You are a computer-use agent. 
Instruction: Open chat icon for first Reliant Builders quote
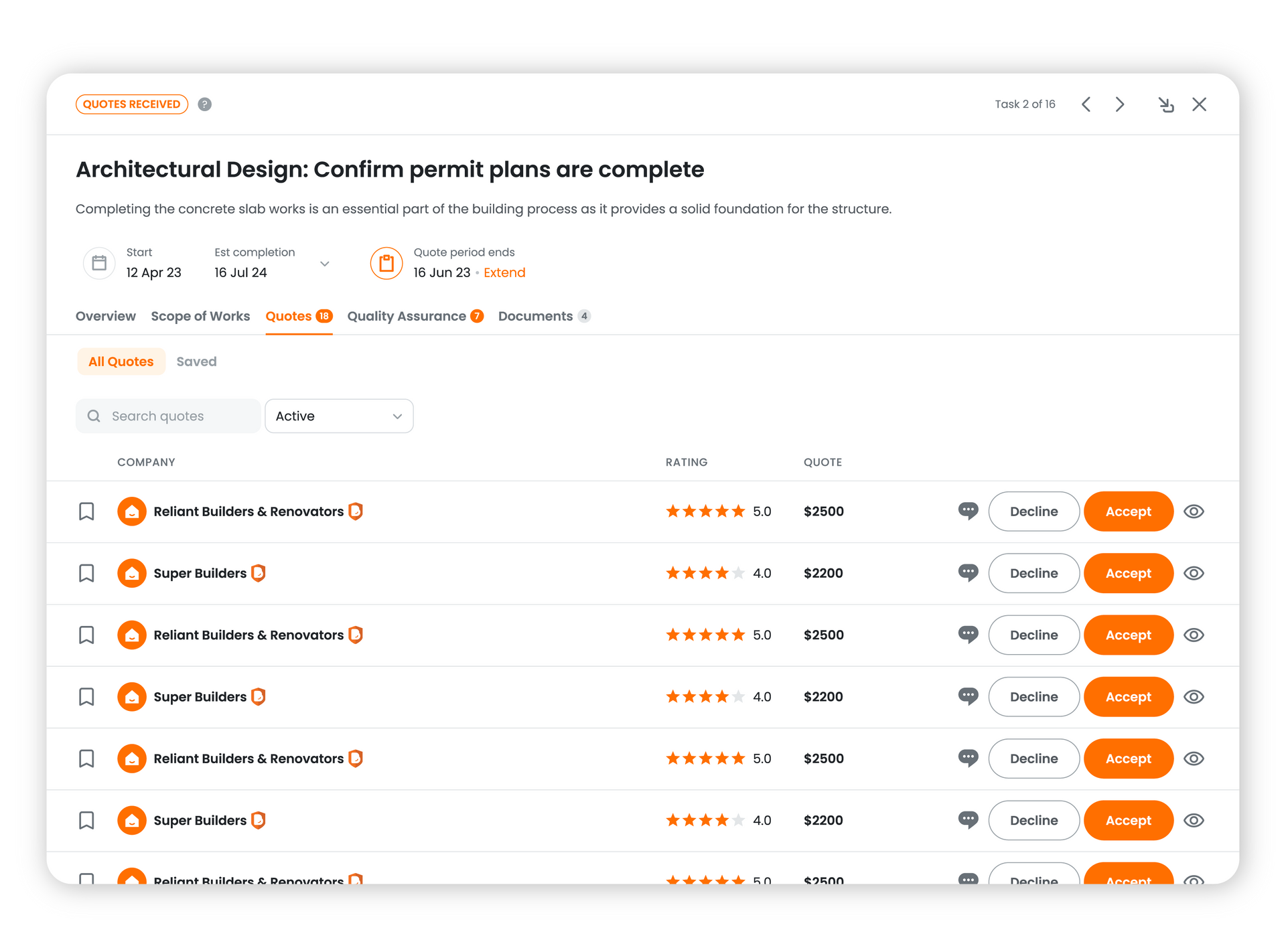(x=968, y=511)
